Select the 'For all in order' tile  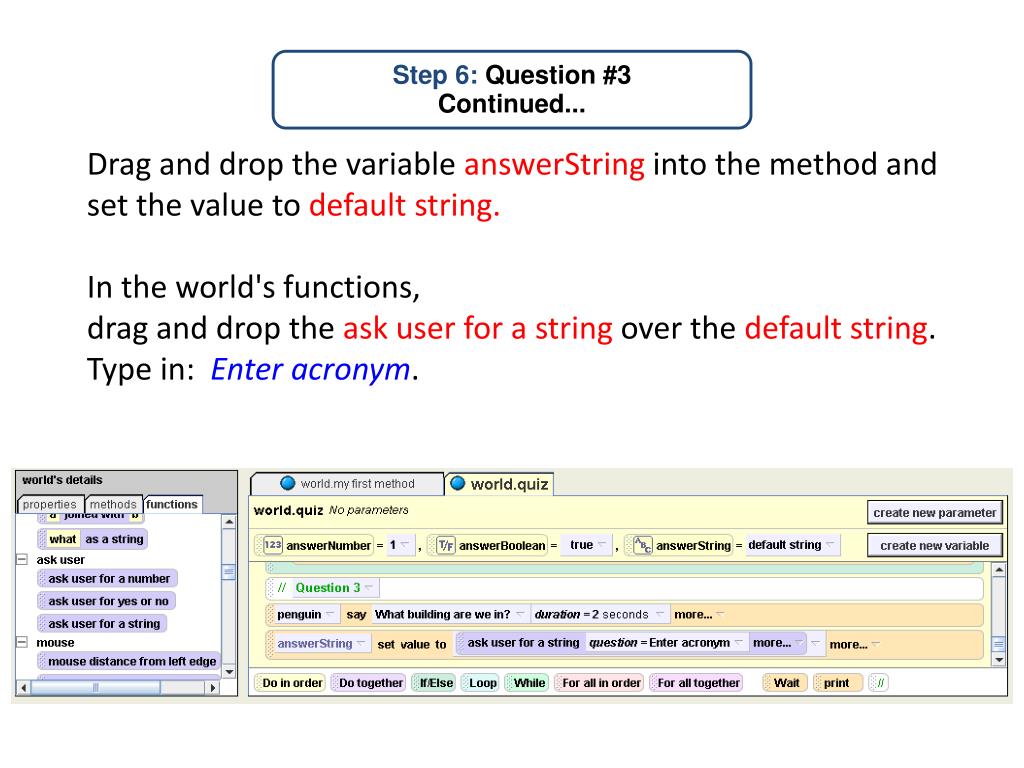coord(599,682)
